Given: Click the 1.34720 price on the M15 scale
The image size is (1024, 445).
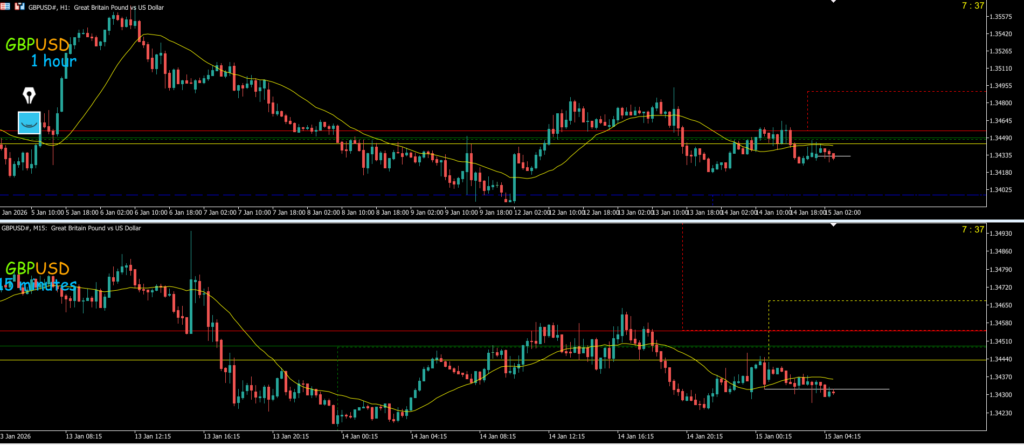Looking at the screenshot, I should (1002, 288).
